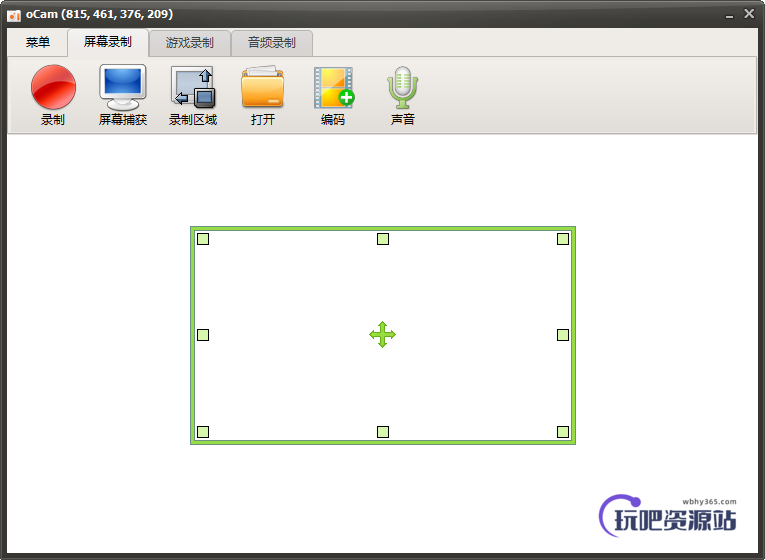
Task: Open the 编码 codec options
Action: [333, 95]
